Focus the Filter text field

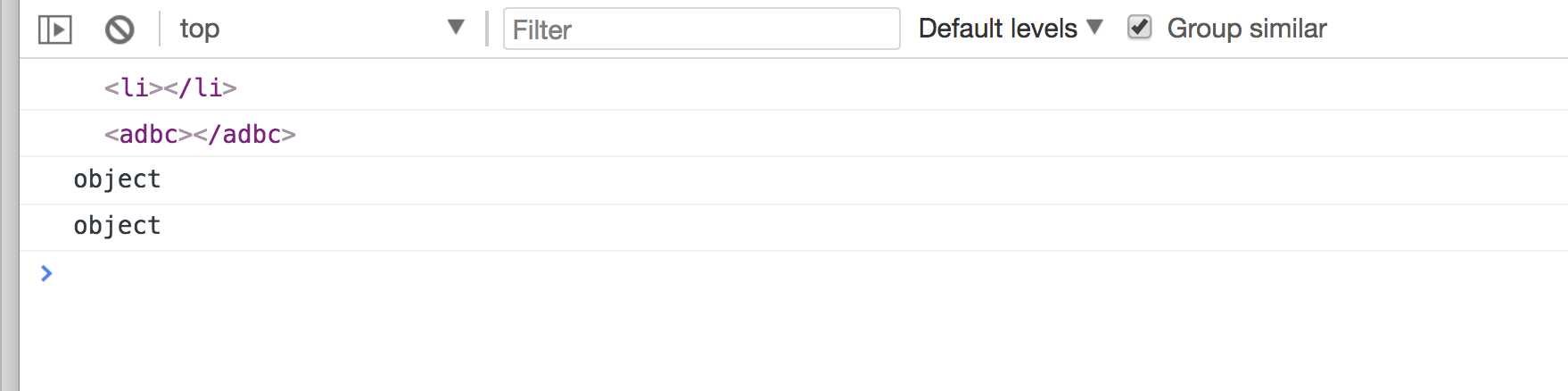[x=701, y=29]
